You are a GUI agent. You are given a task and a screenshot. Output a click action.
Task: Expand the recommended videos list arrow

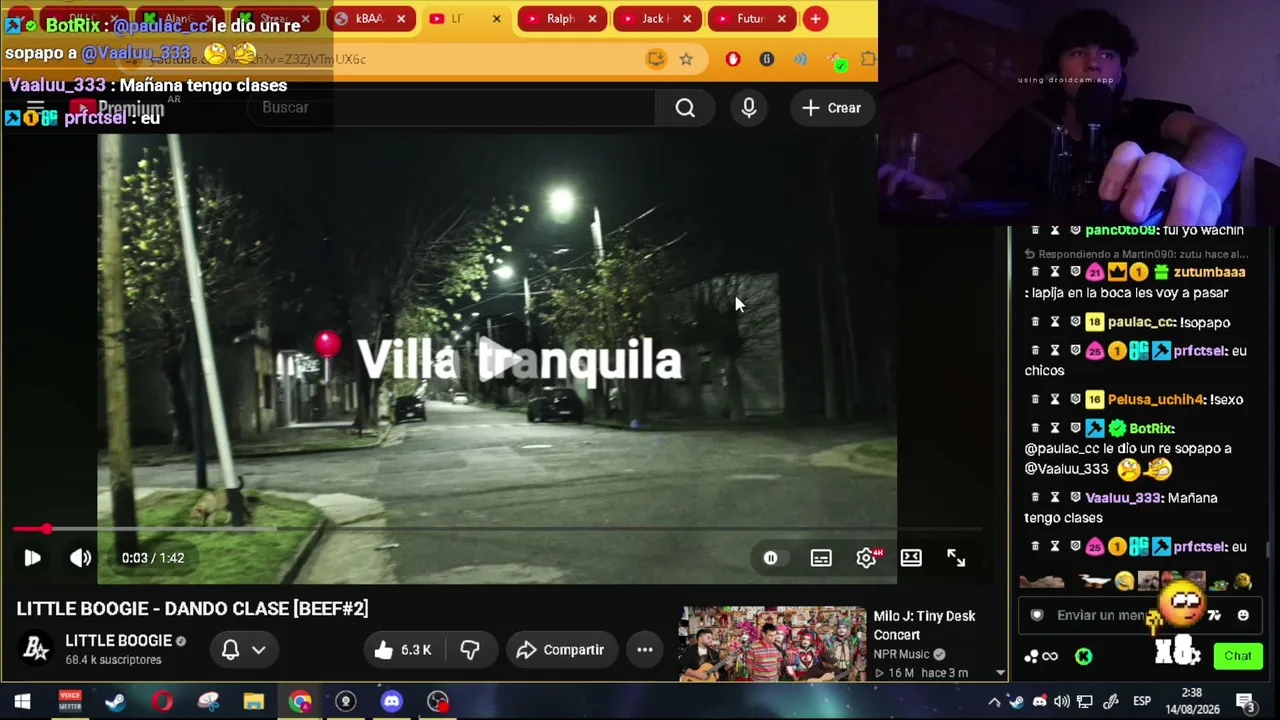tap(1000, 673)
